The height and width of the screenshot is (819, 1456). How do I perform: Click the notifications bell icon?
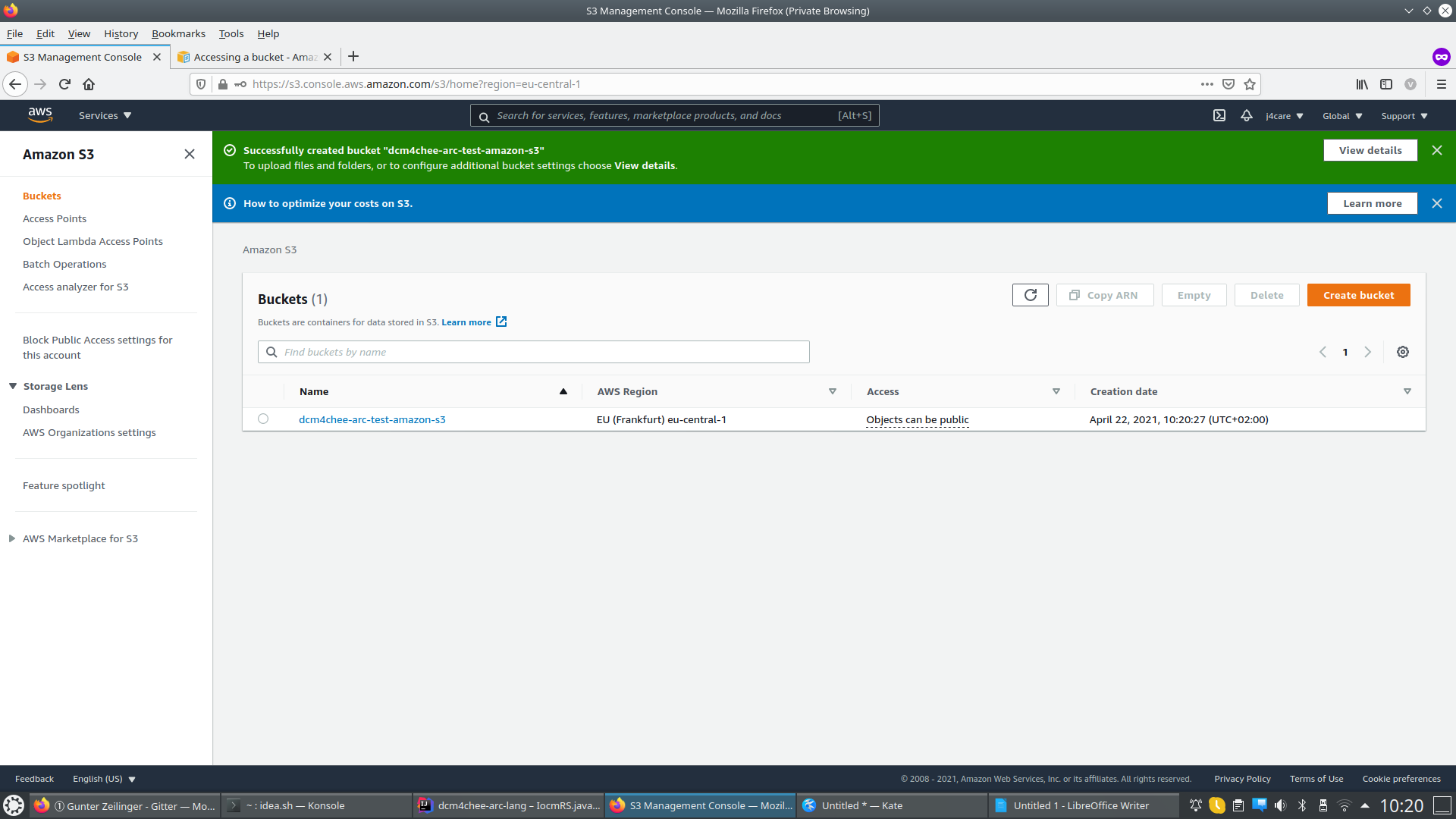[1246, 115]
